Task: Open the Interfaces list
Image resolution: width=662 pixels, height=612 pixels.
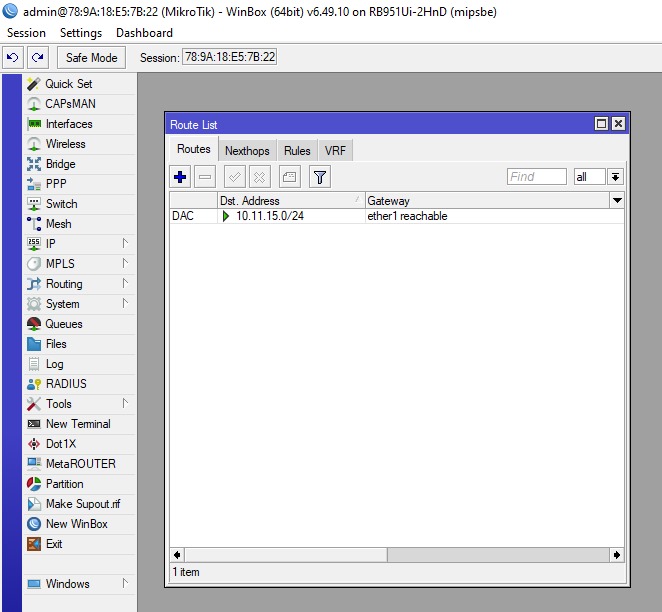Action: [79, 124]
